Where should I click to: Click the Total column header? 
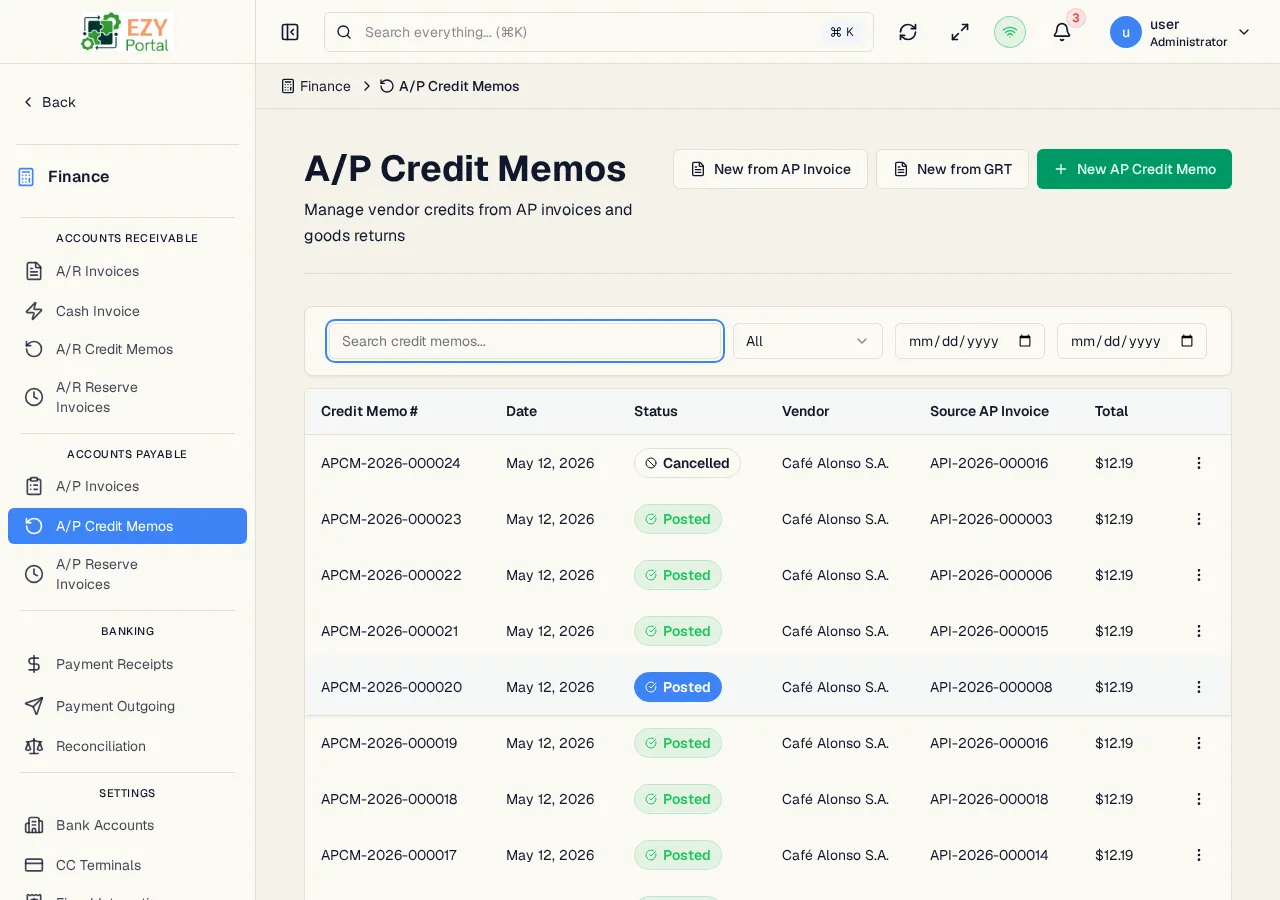coord(1111,411)
